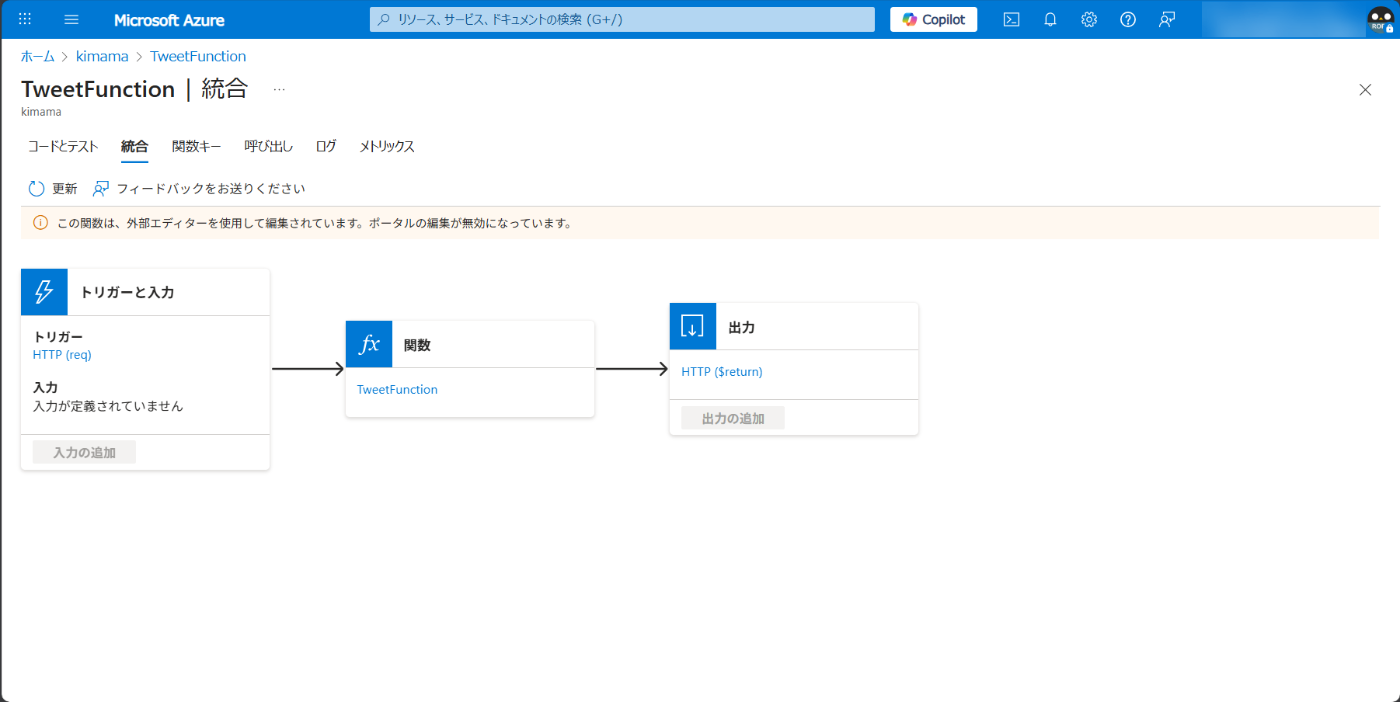Focus the resource search box

pos(622,19)
